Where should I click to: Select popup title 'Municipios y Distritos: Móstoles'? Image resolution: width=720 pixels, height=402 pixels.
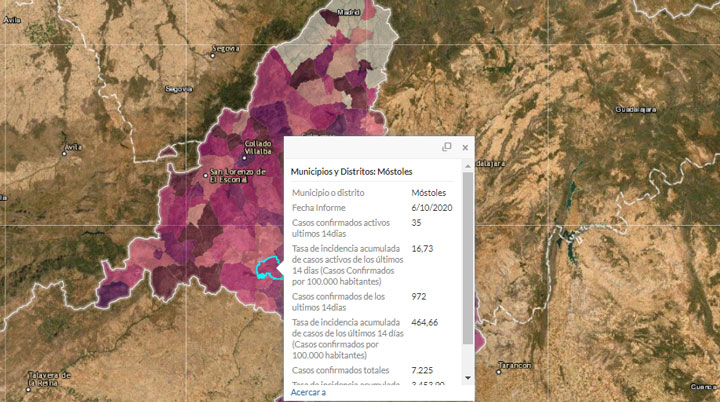[x=352, y=171]
